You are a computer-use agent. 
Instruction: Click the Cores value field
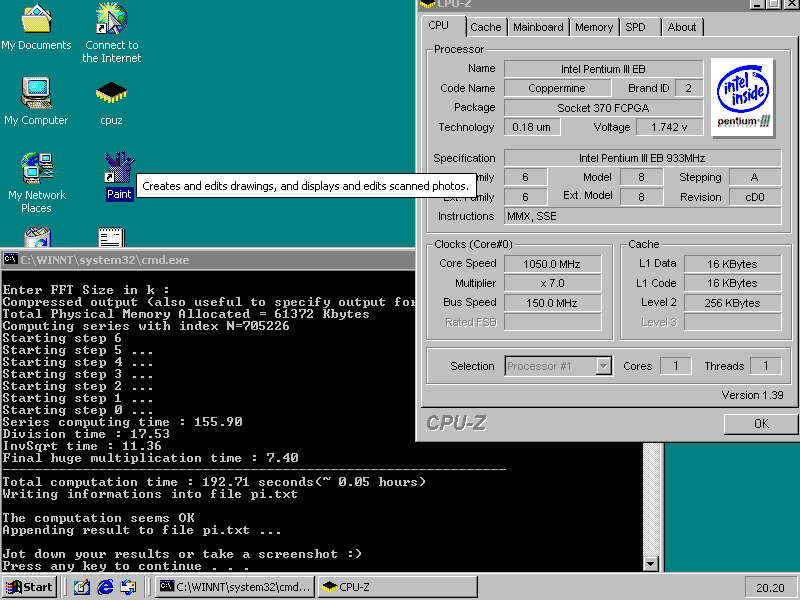point(676,366)
